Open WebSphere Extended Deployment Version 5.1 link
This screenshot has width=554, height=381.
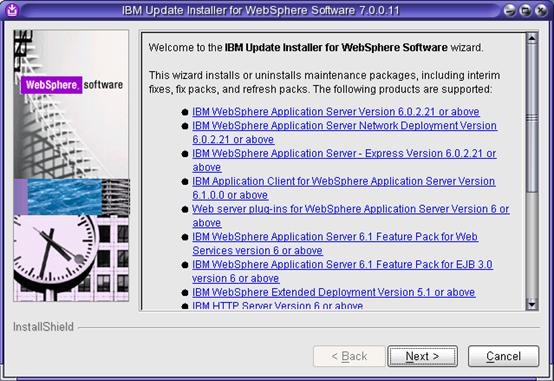(334, 292)
